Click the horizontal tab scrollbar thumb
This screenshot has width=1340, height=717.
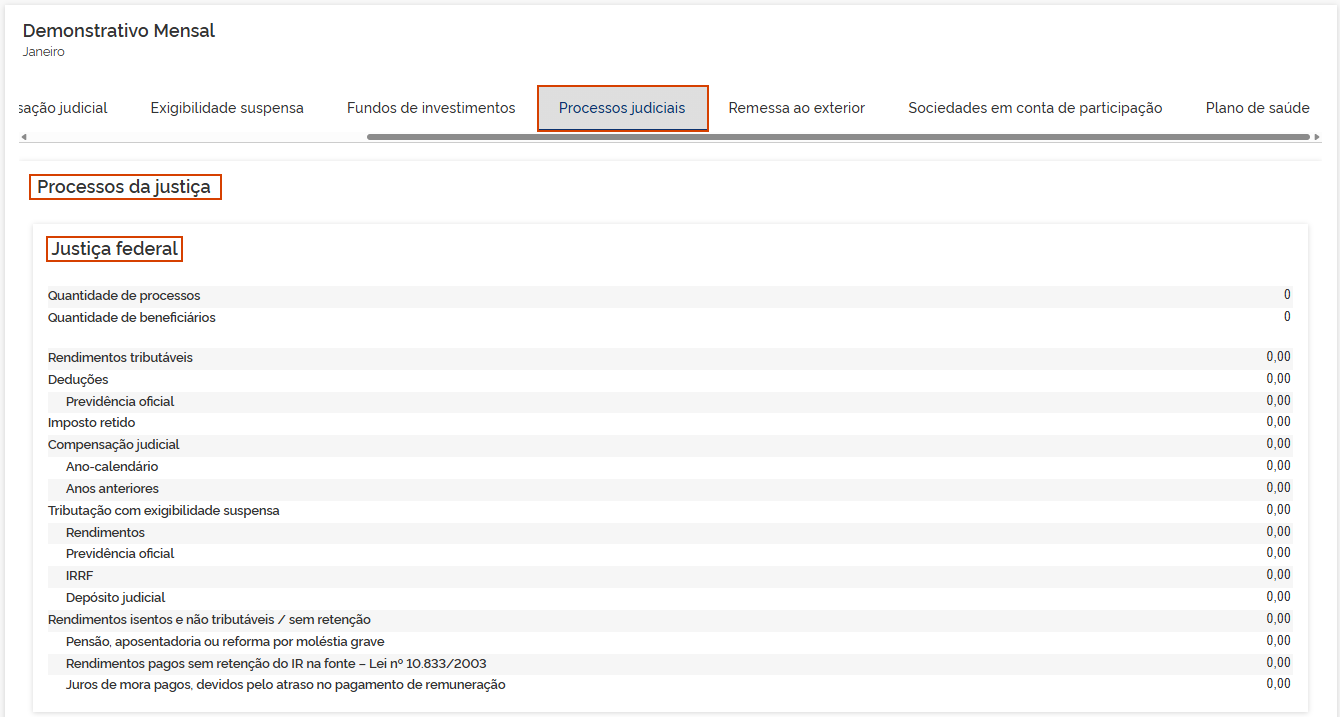[x=838, y=137]
